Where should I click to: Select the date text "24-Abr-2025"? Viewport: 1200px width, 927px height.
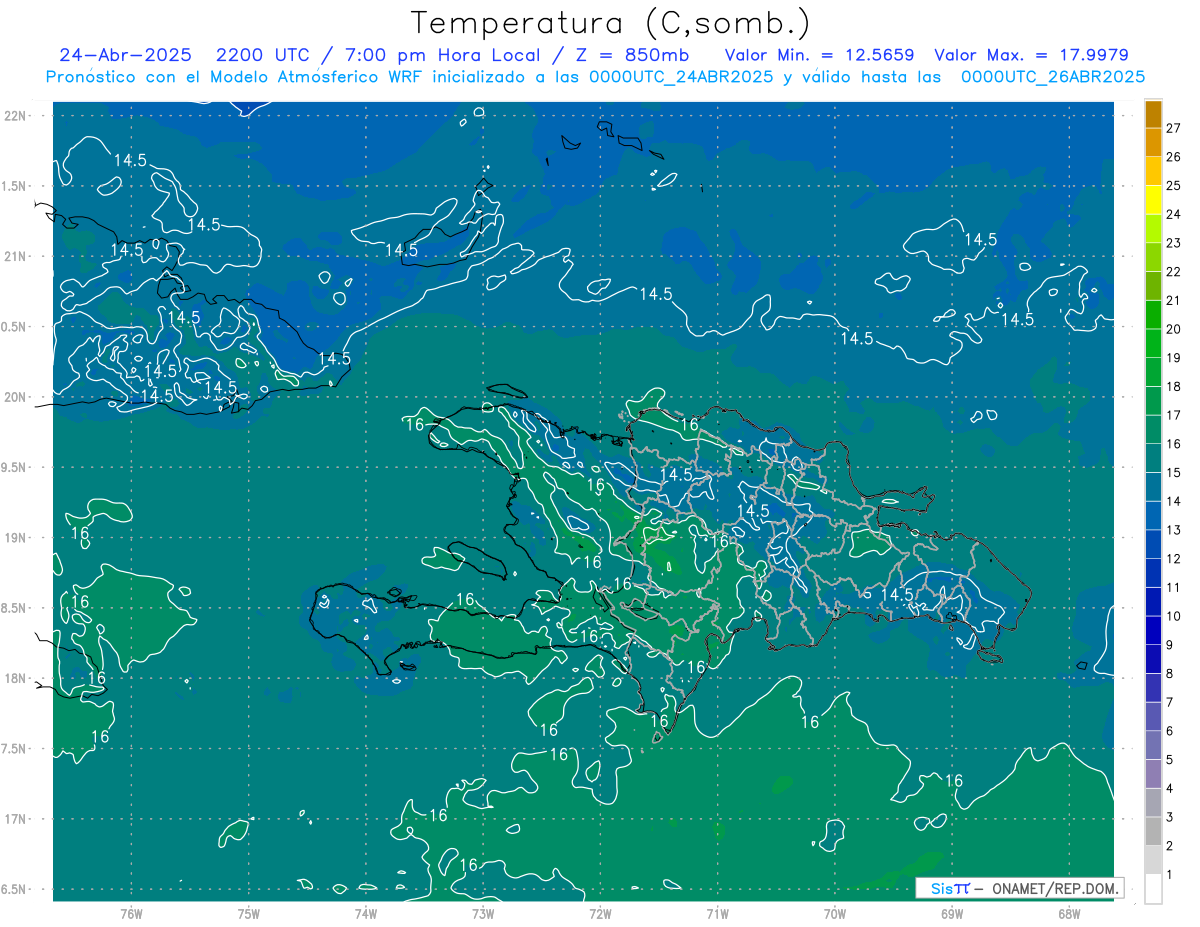(x=125, y=55)
